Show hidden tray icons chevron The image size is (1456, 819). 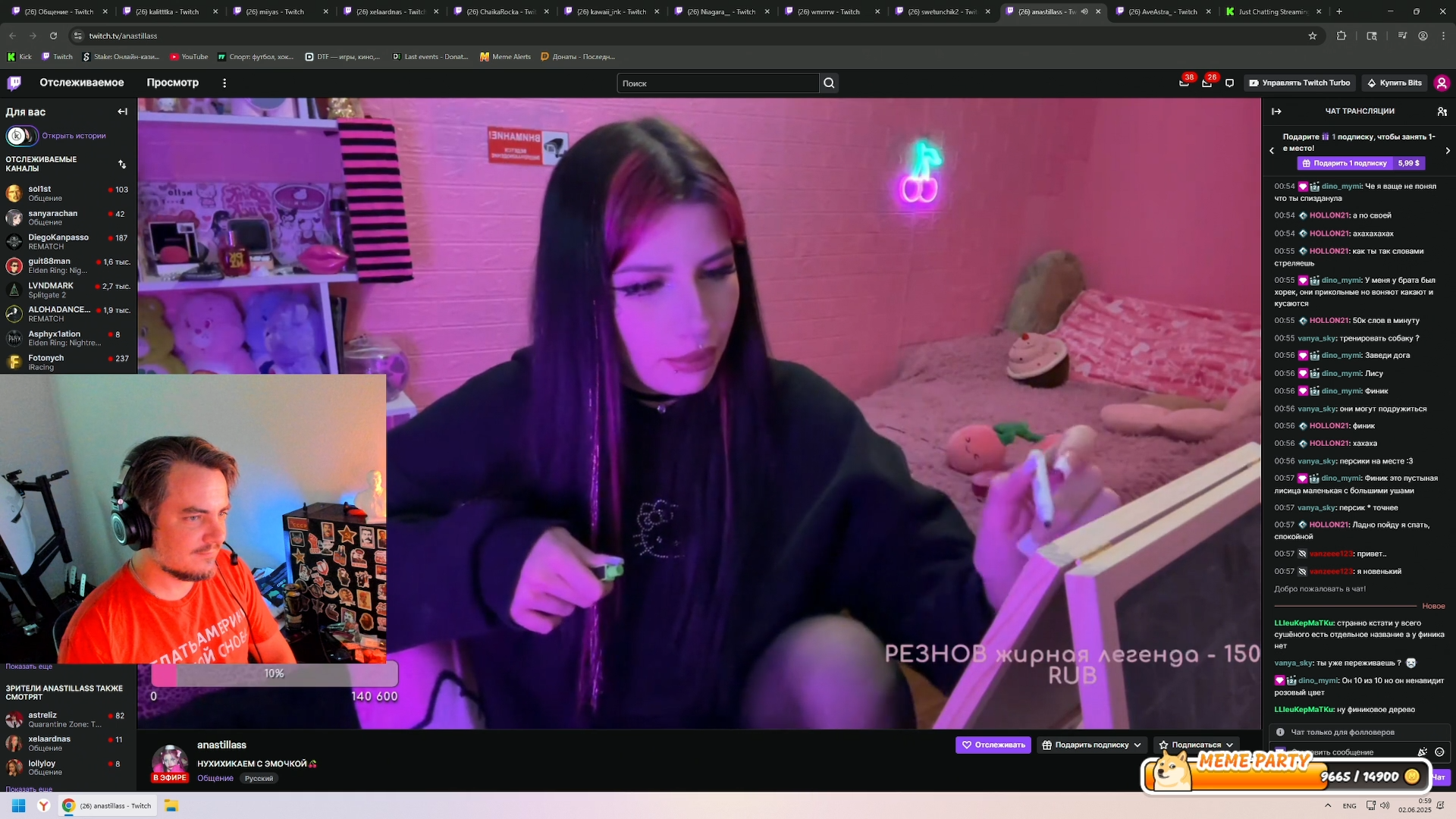(x=1328, y=805)
